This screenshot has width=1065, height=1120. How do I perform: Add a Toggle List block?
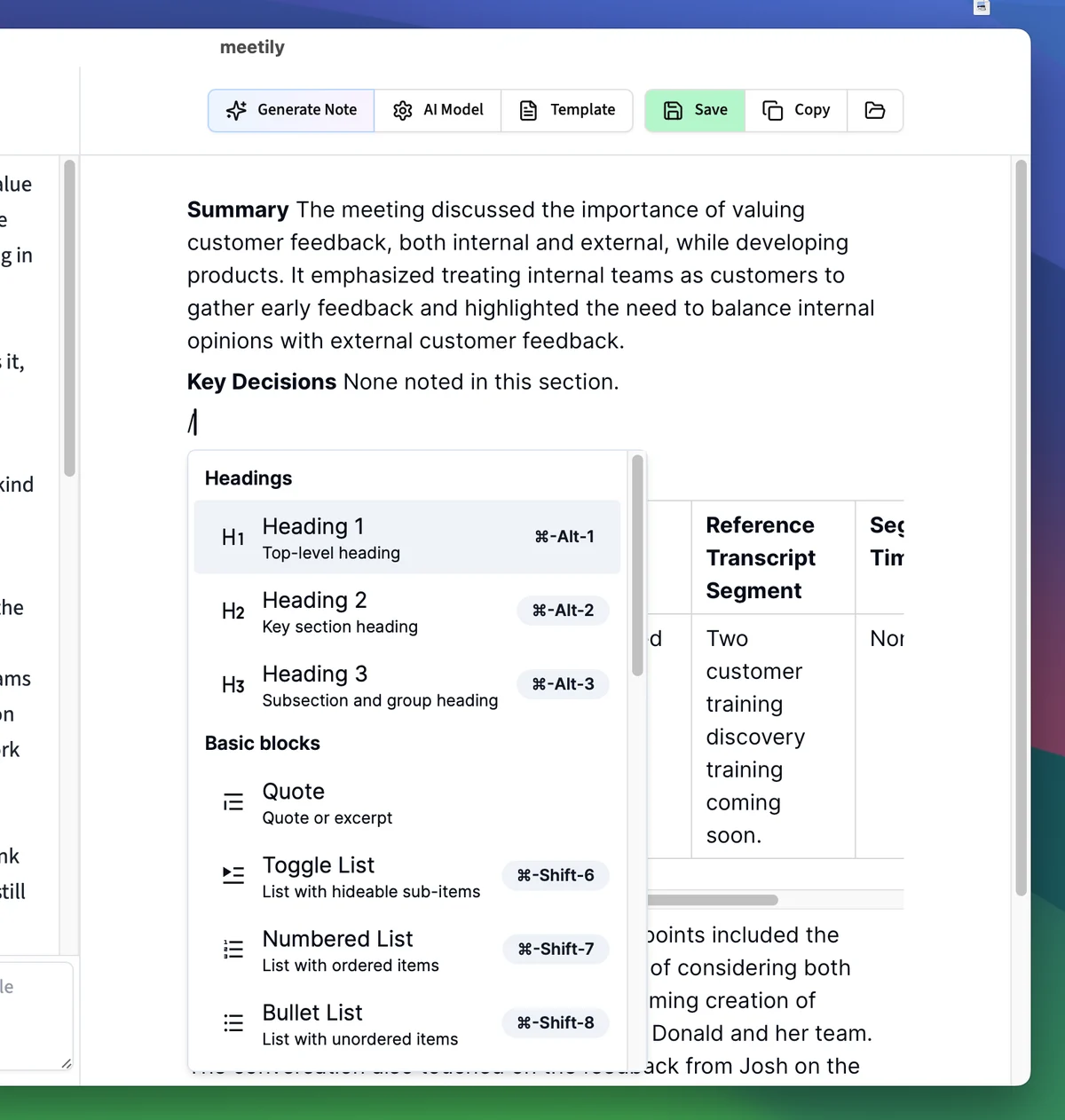coord(407,876)
